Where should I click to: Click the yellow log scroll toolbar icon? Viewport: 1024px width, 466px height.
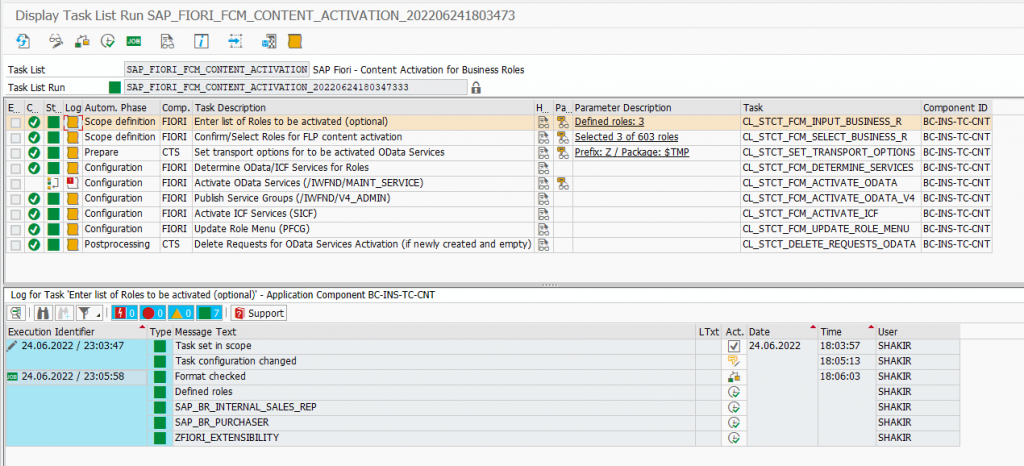(x=295, y=41)
